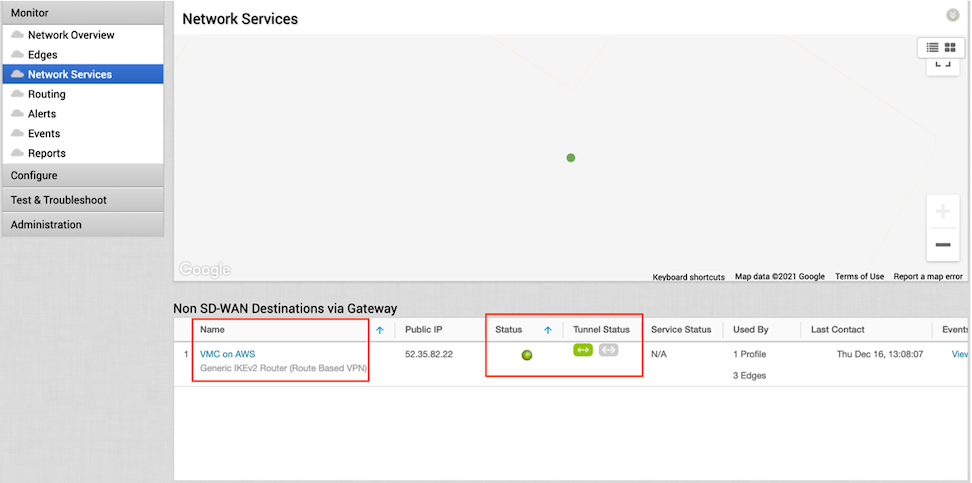This screenshot has width=972, height=483.
Task: Open Network Overview in Monitor sidebar
Action: (x=71, y=35)
